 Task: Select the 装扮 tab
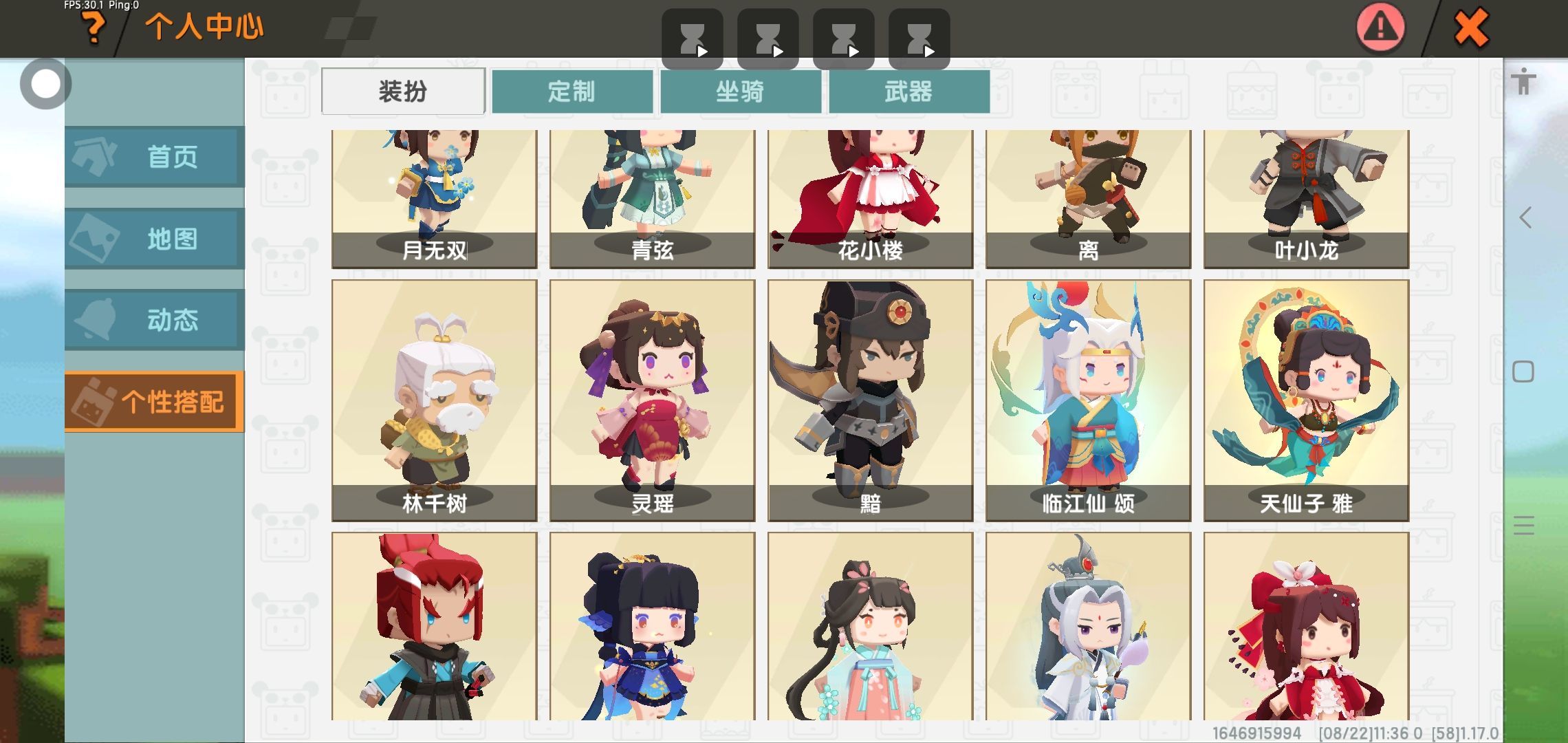403,91
